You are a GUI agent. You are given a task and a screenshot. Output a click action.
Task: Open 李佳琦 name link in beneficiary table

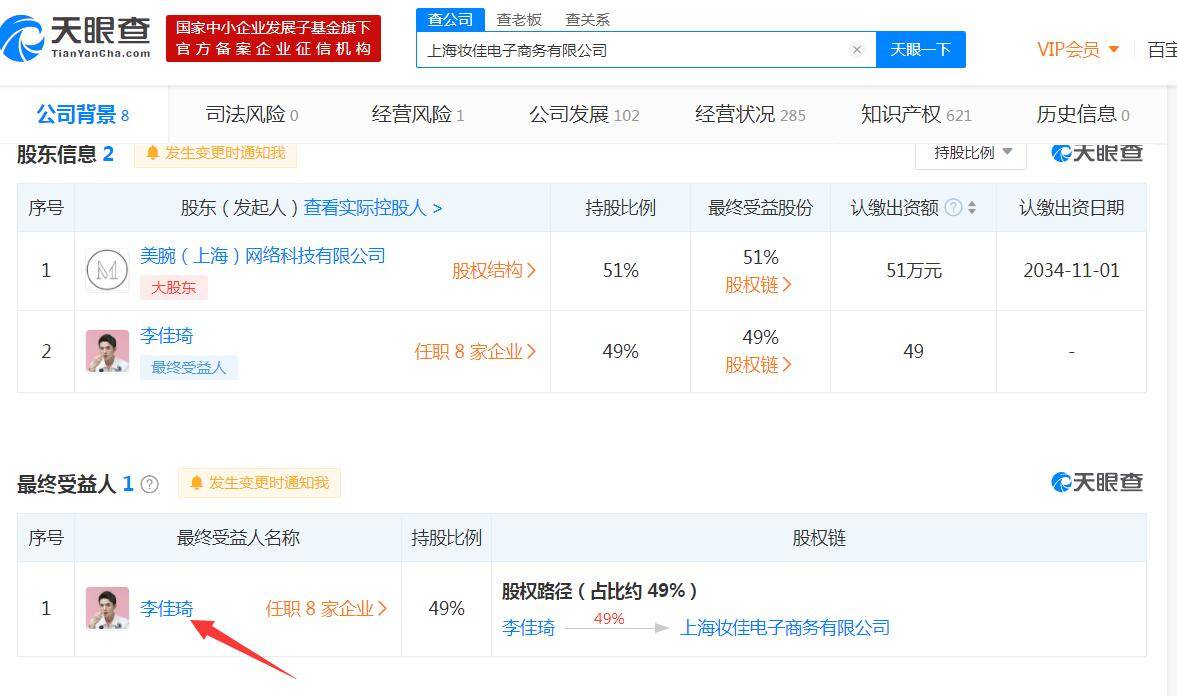tap(167, 609)
